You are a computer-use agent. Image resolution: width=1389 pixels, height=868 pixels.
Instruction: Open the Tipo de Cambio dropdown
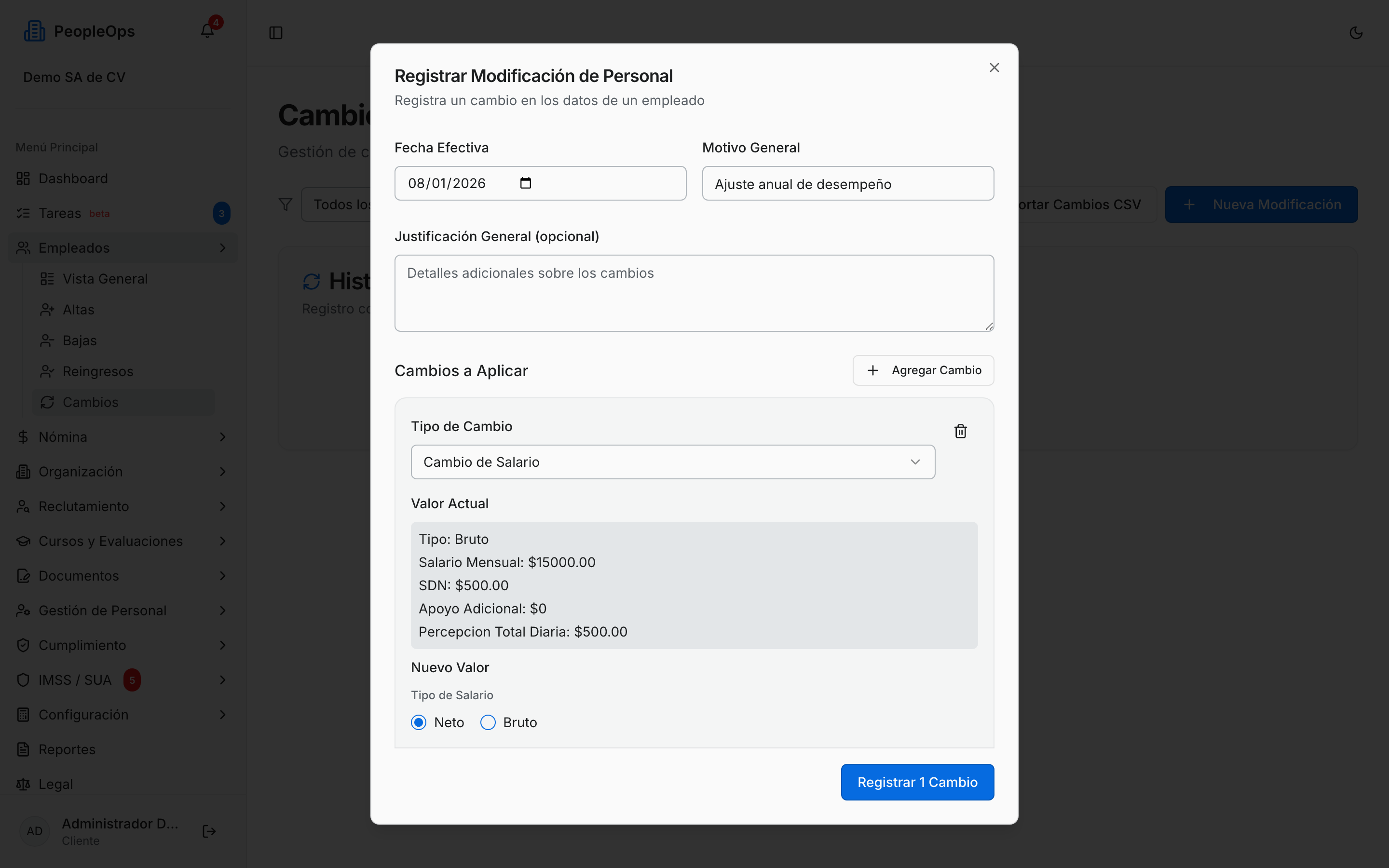coord(673,462)
